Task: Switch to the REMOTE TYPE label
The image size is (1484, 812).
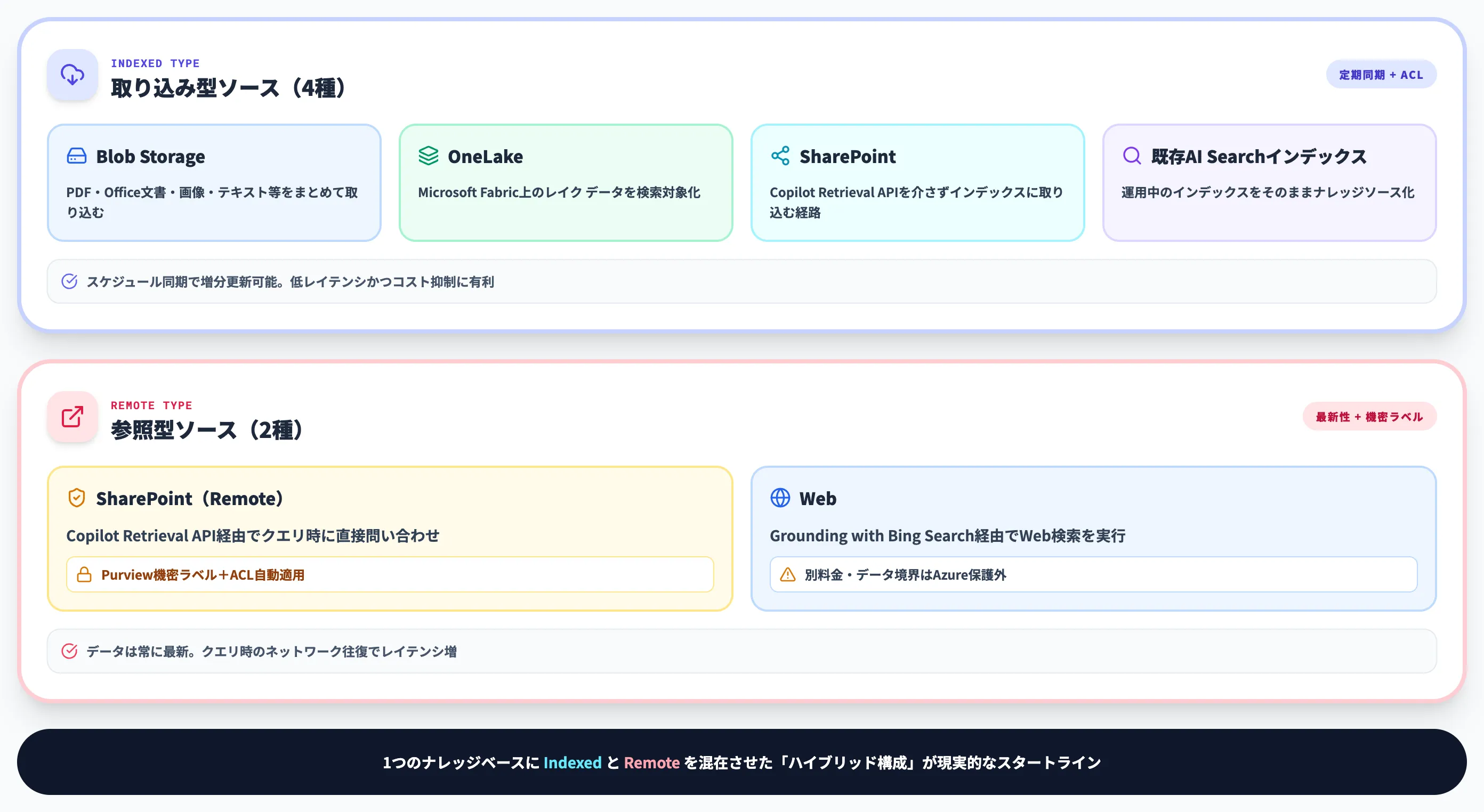Action: (x=151, y=405)
